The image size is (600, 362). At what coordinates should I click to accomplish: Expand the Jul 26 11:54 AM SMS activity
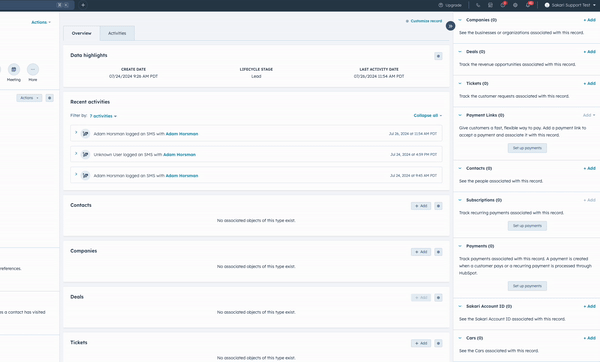[x=76, y=133]
